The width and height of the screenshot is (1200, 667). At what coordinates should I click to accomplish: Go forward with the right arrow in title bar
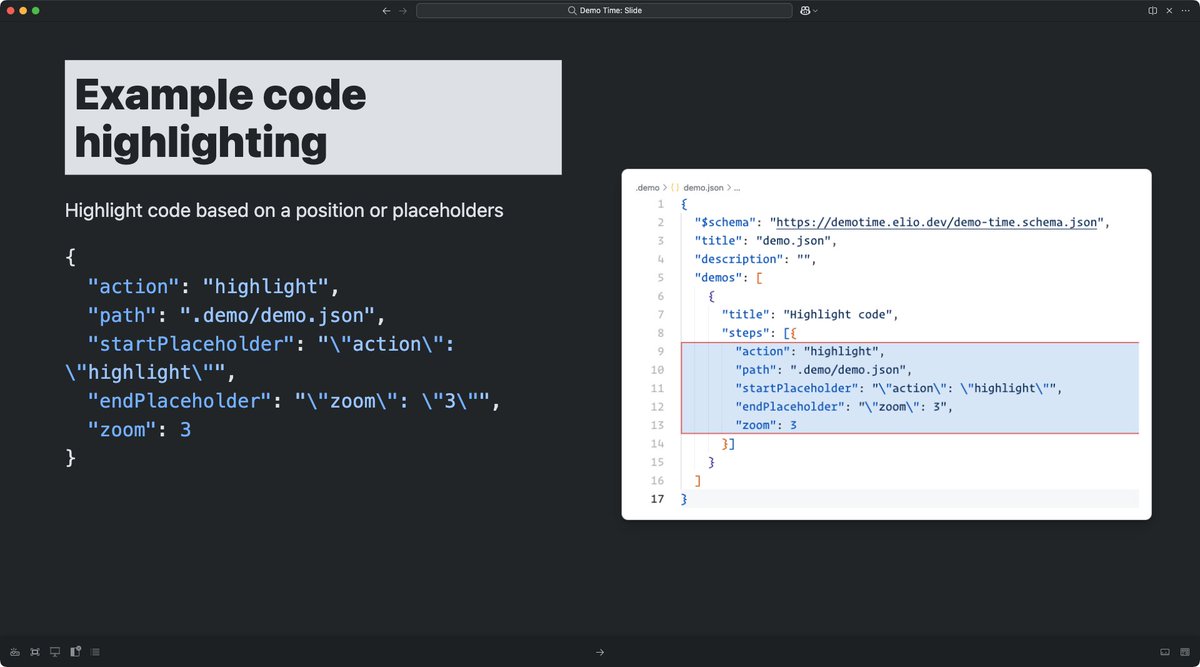point(403,10)
